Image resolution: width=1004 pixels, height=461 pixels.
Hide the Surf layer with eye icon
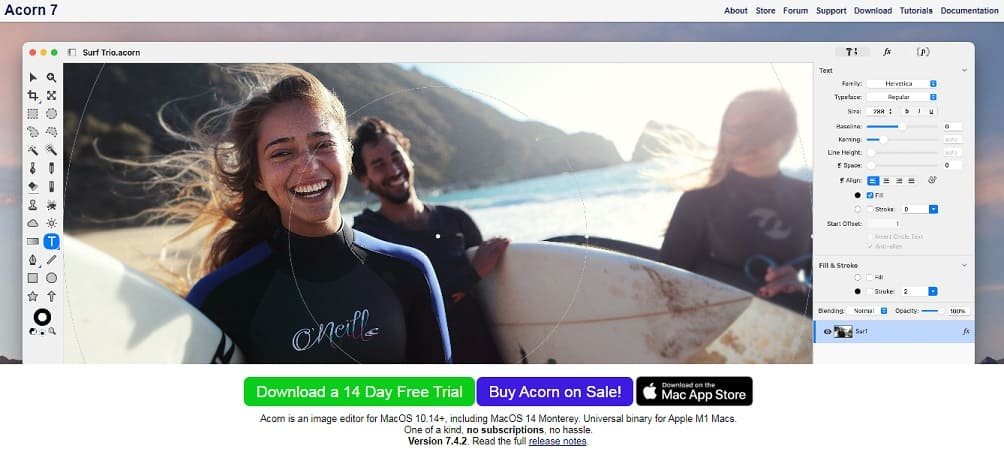coord(827,332)
